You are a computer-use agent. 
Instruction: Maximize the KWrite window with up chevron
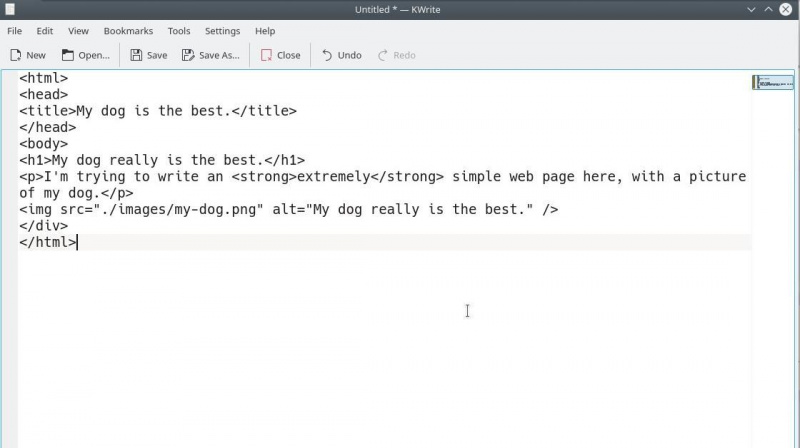pos(768,9)
